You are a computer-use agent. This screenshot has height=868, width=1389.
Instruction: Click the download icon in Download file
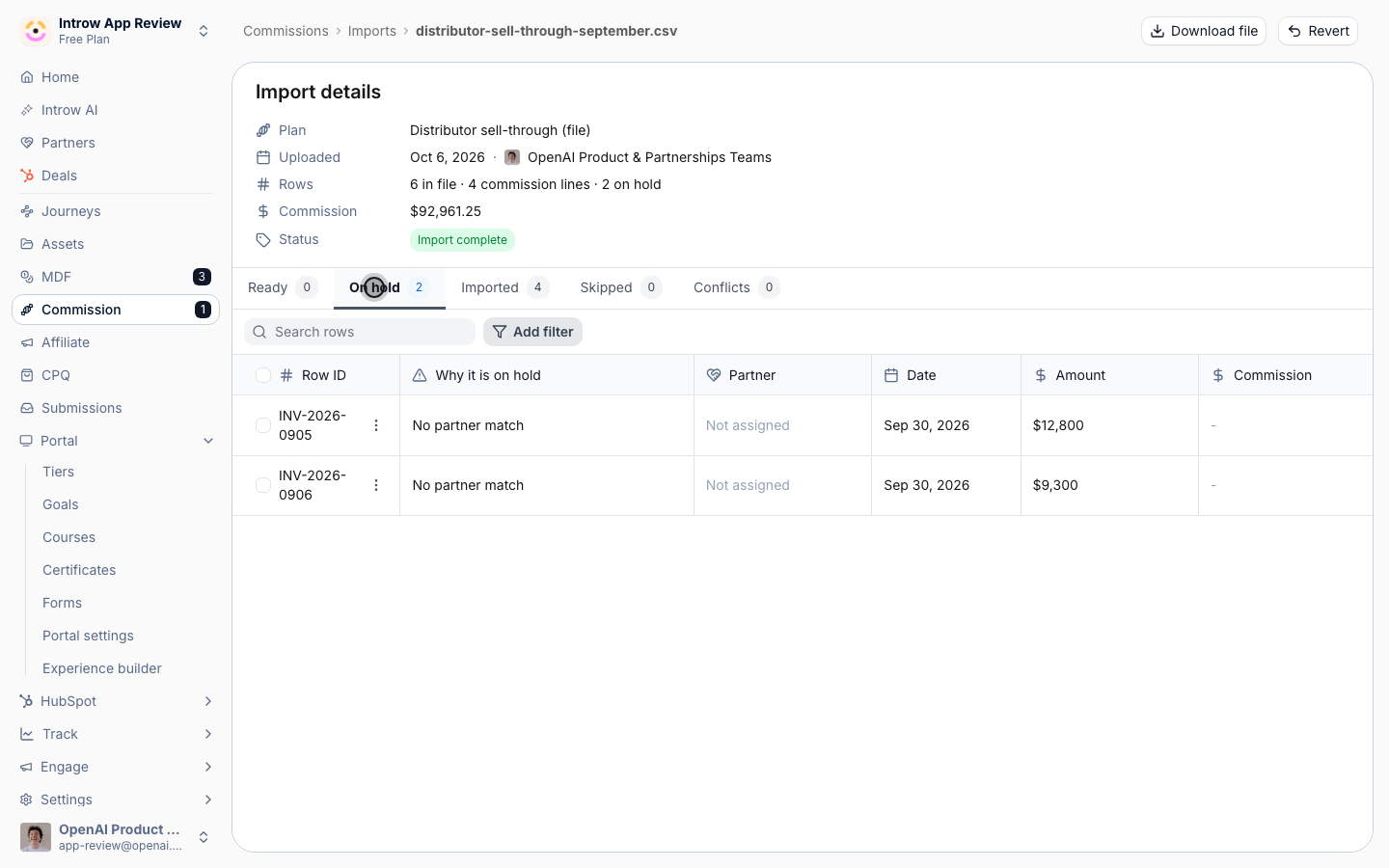pos(1157,31)
